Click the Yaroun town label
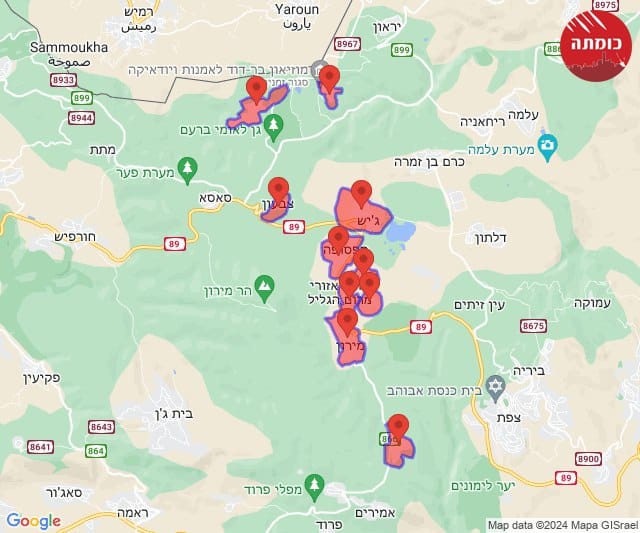 tap(297, 9)
